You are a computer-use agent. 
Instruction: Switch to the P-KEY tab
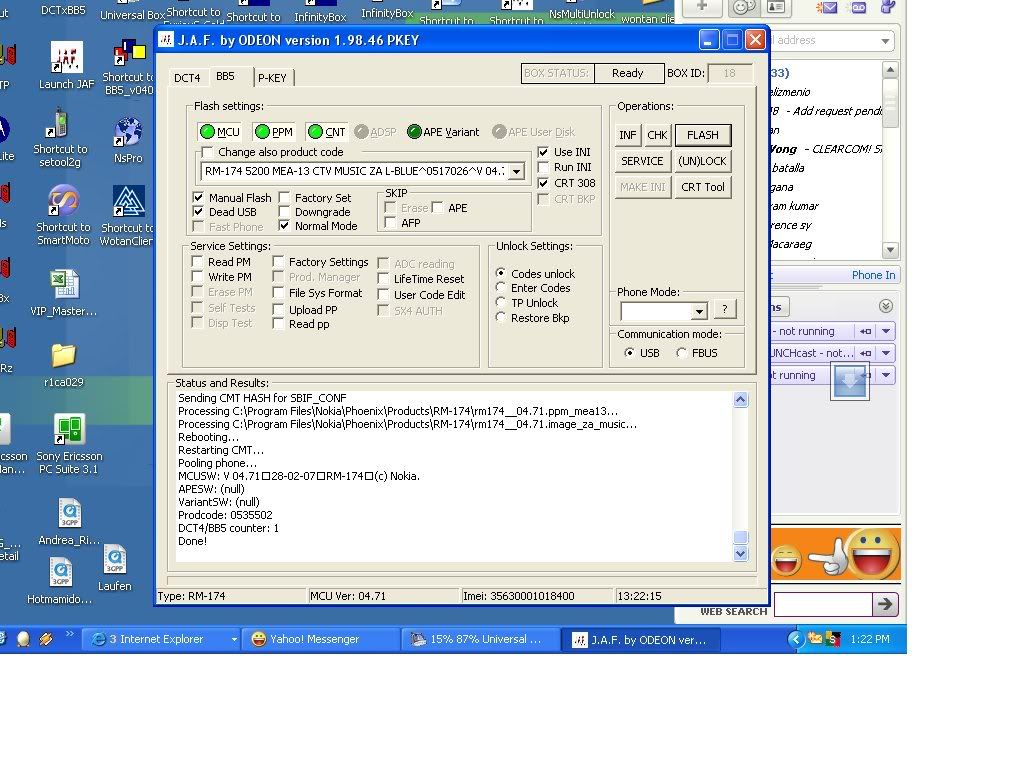272,78
